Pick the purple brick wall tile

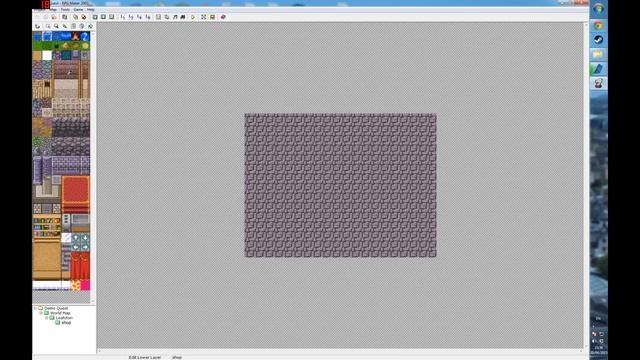click(x=71, y=165)
